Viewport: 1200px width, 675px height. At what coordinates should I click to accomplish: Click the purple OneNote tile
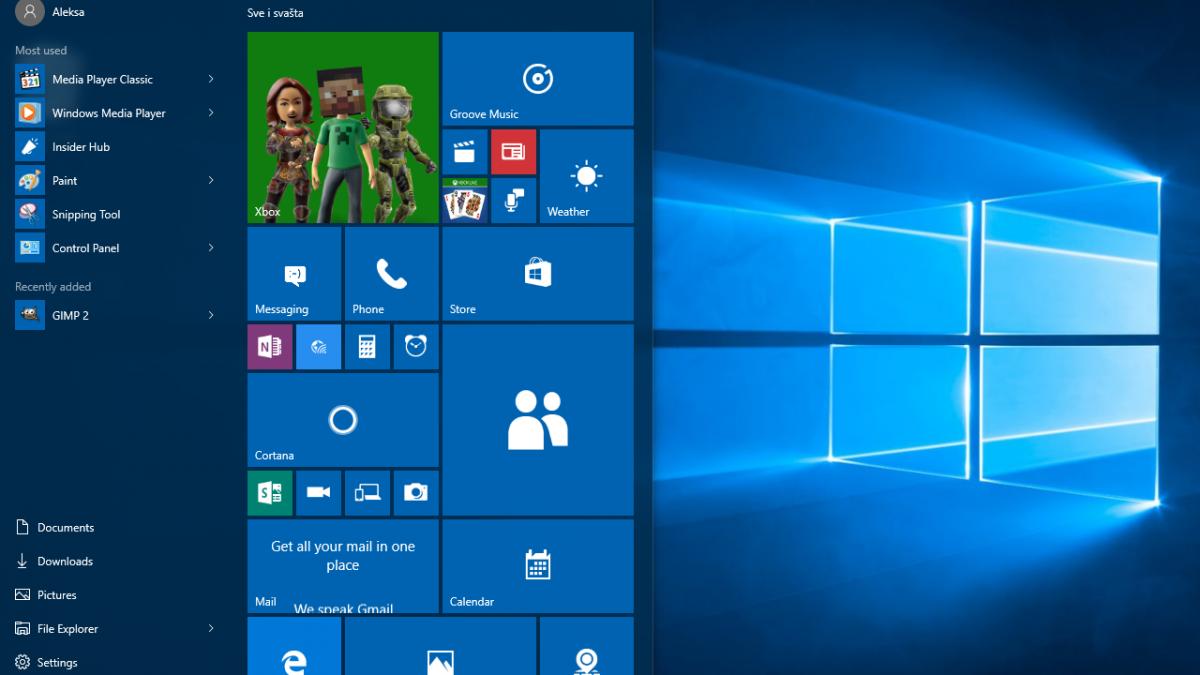270,347
